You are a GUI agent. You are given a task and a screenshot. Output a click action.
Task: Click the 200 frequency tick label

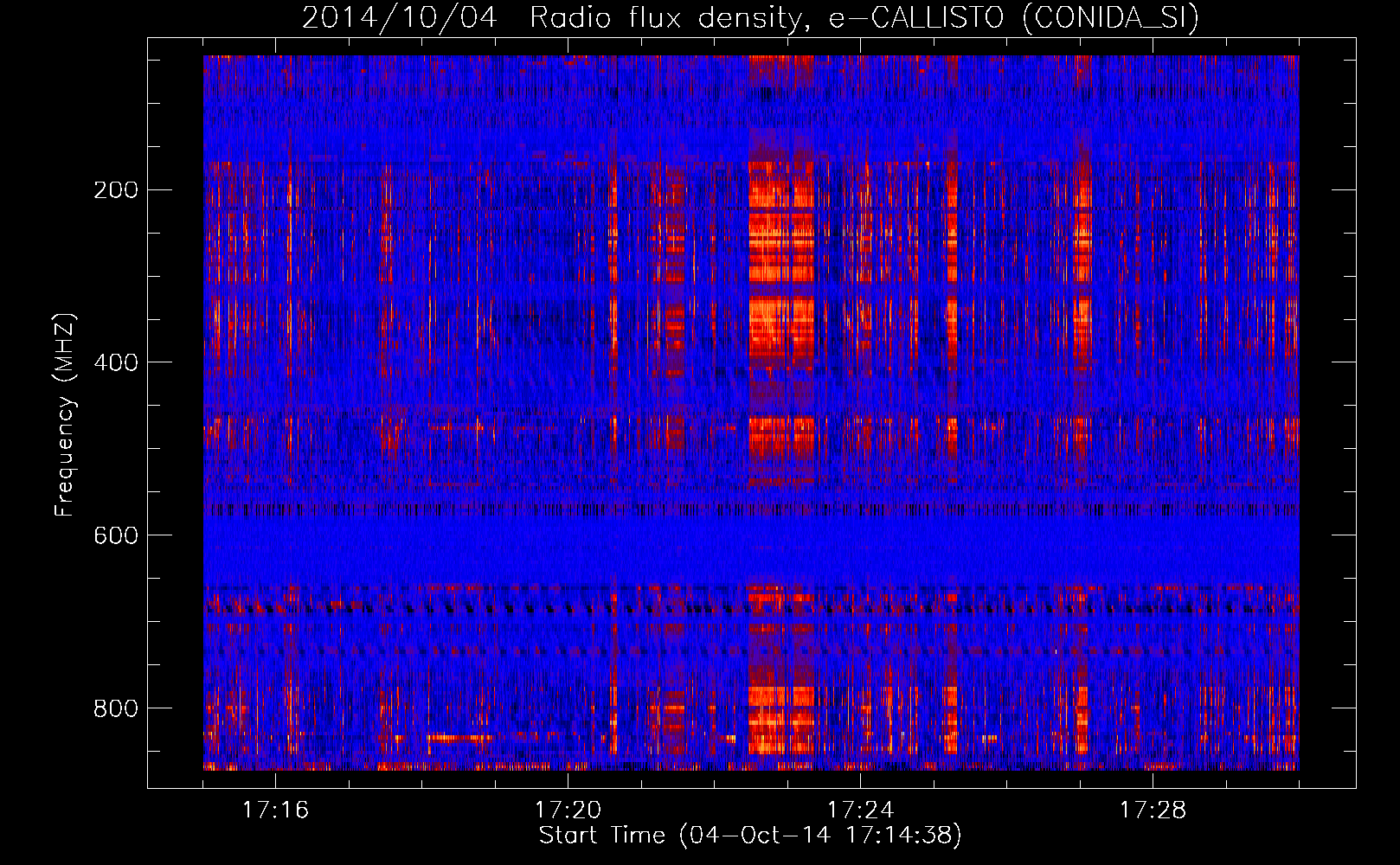[116, 189]
